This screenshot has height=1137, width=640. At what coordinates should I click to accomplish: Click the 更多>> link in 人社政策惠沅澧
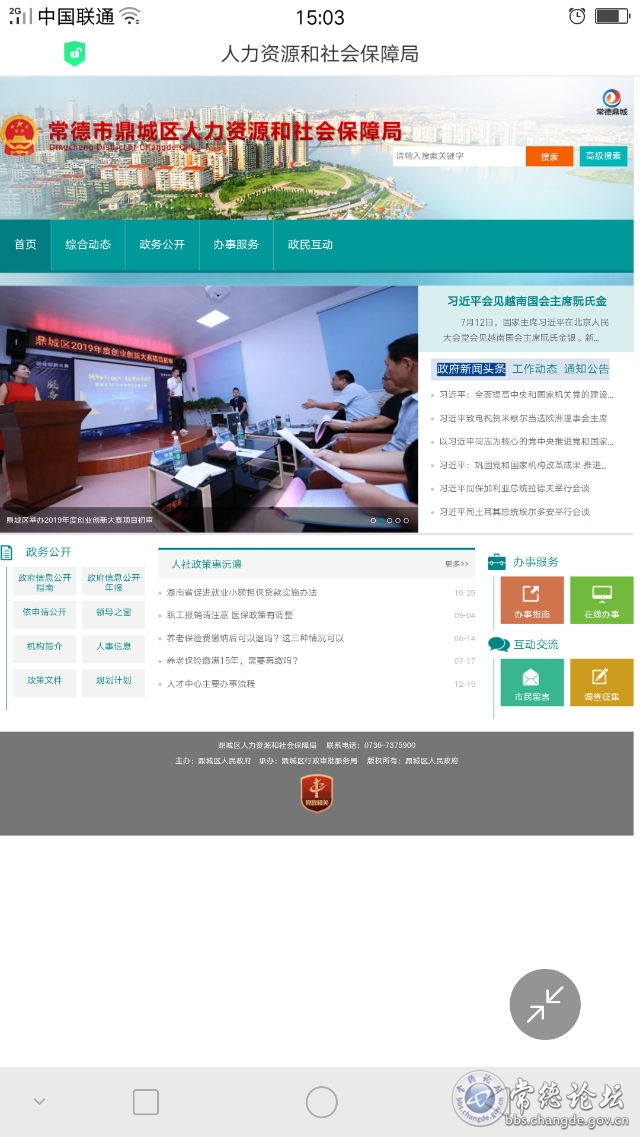457,564
